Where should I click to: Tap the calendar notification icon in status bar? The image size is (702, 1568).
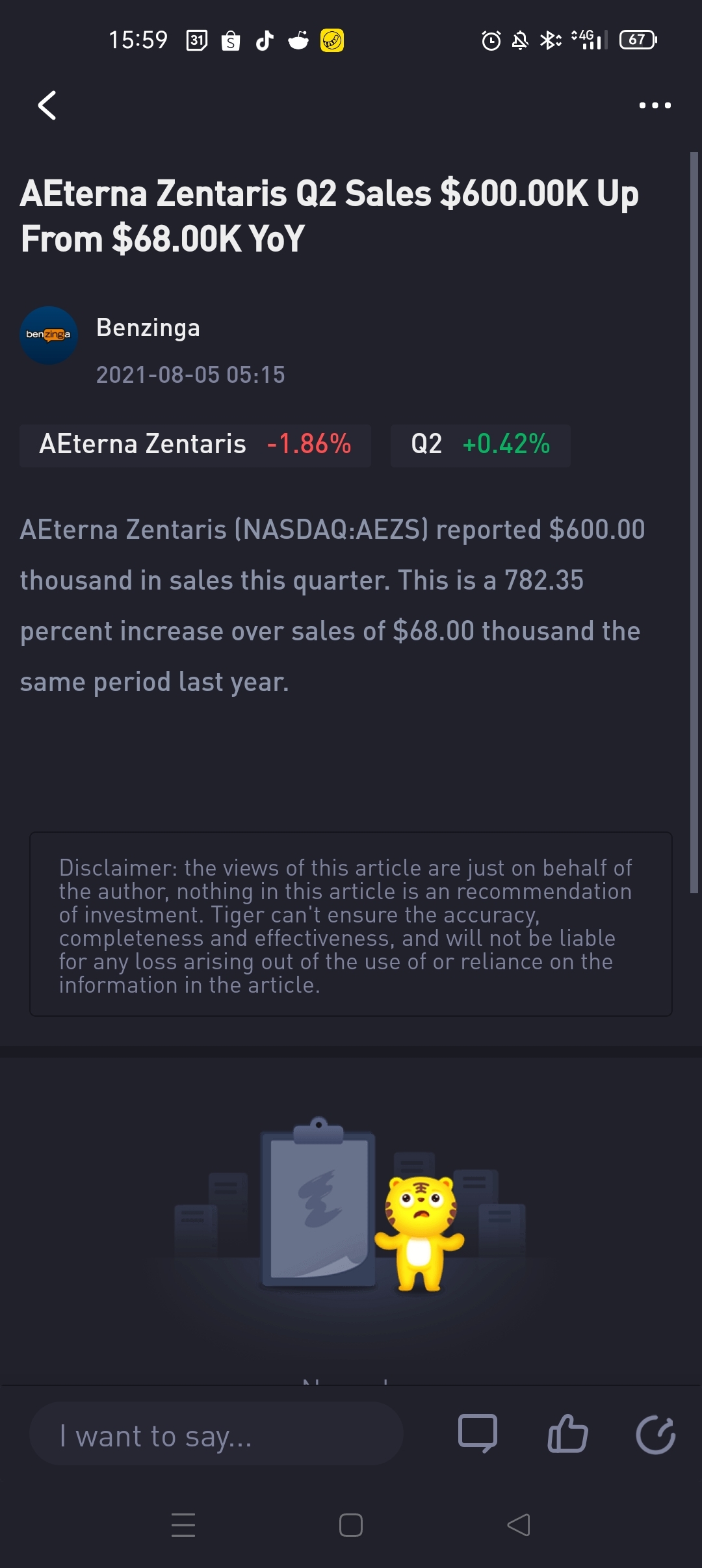pyautogui.click(x=197, y=40)
